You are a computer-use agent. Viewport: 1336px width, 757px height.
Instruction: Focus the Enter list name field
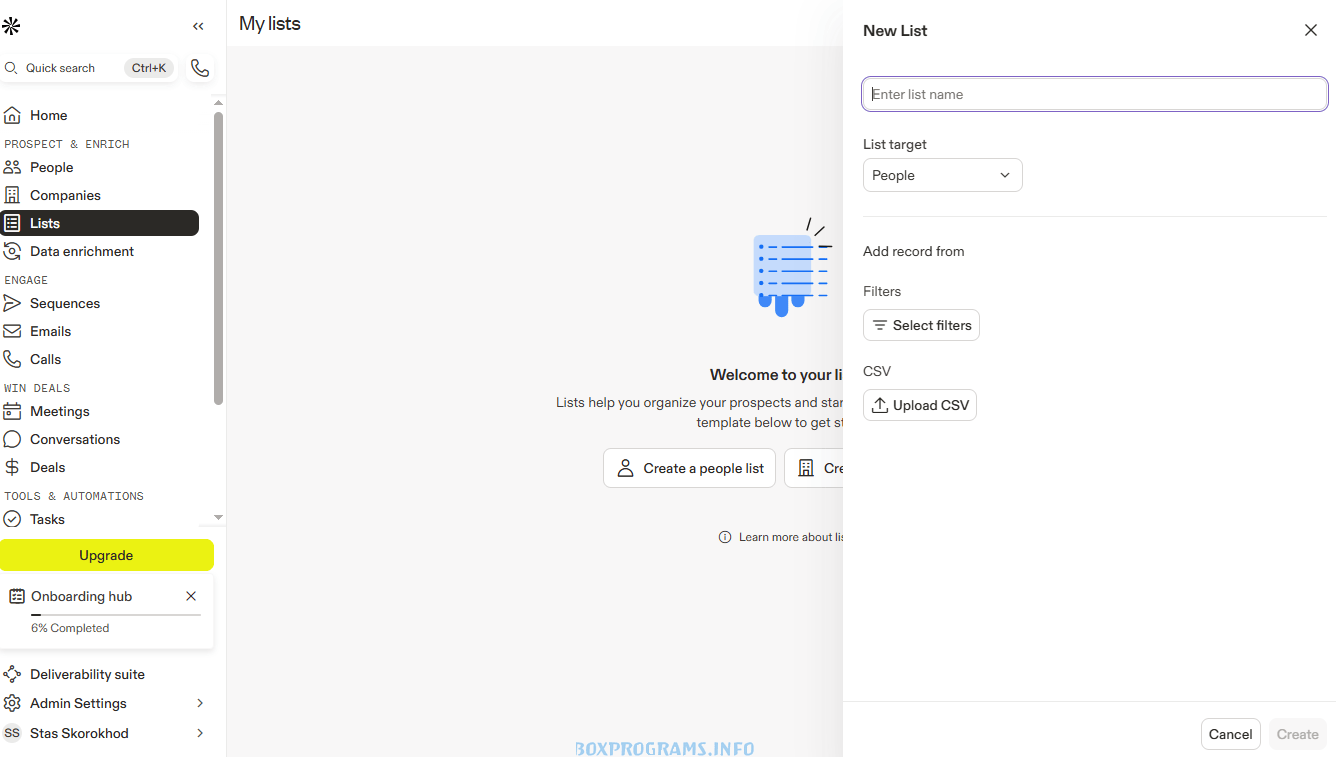tap(1094, 94)
